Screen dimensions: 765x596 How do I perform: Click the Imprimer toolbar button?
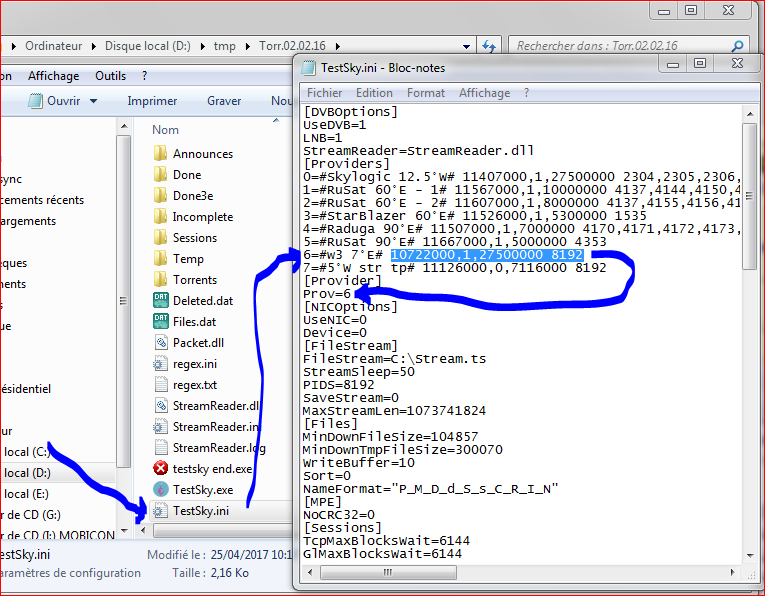pos(152,101)
